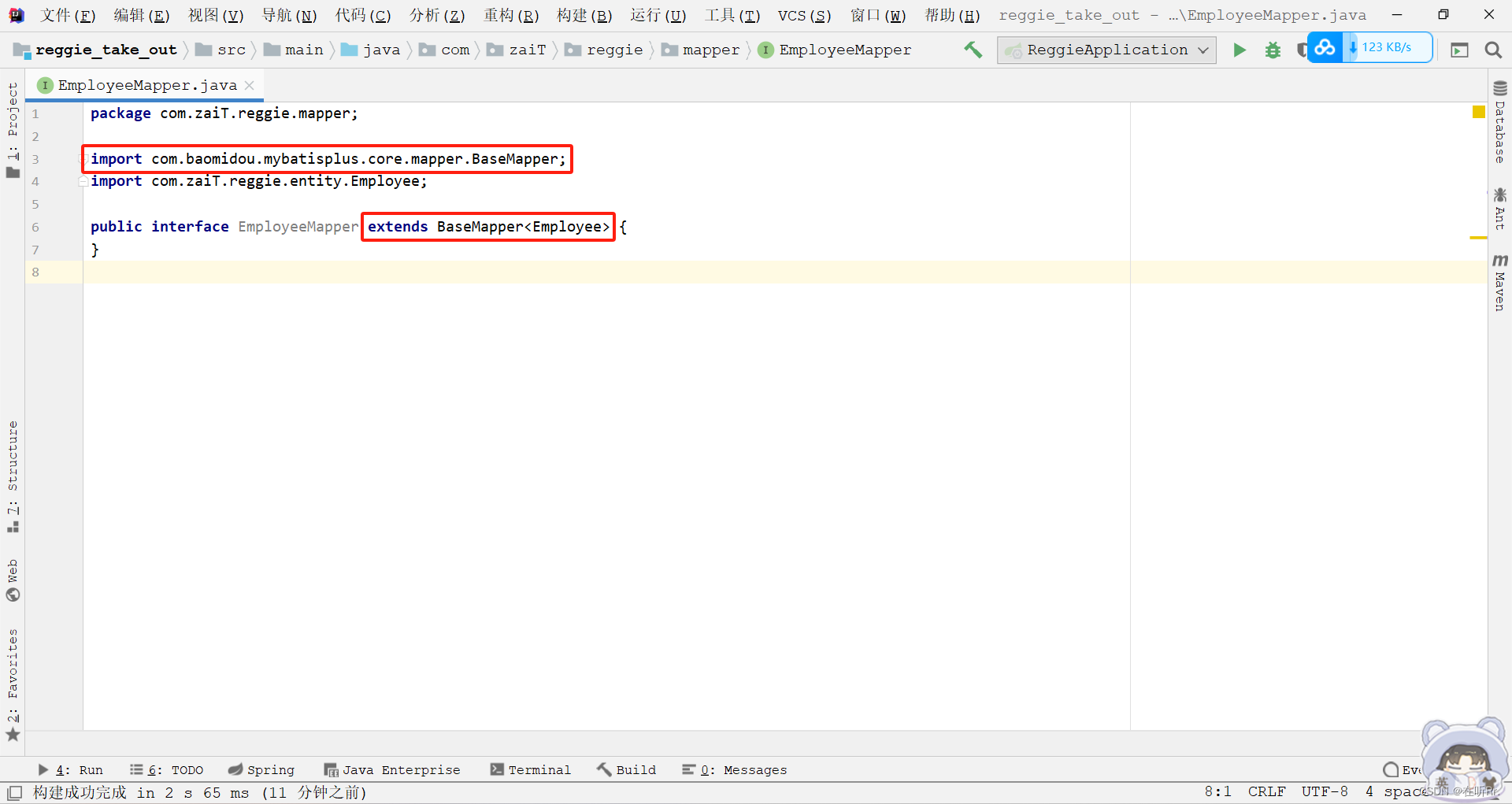Change the CRLF line separator in status bar

point(1266,791)
